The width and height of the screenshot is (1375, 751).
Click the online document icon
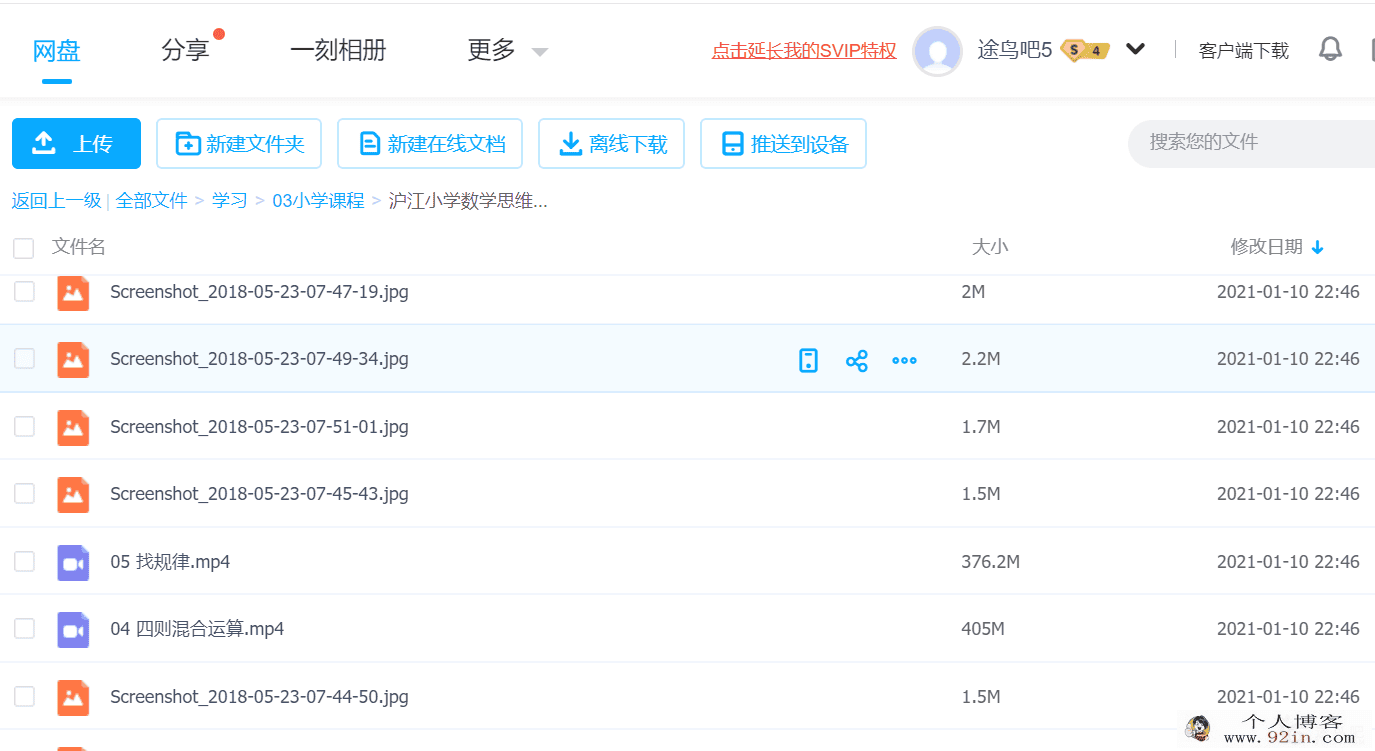[370, 144]
